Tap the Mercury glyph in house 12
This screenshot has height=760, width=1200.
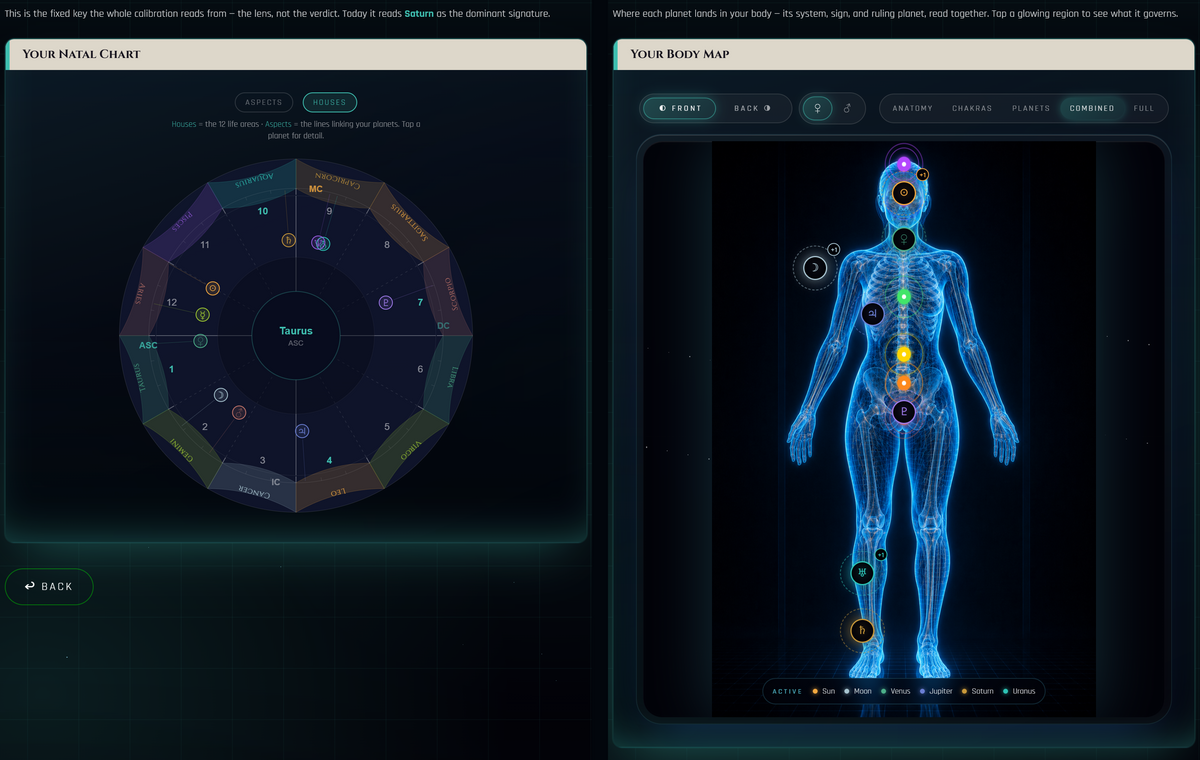point(203,314)
